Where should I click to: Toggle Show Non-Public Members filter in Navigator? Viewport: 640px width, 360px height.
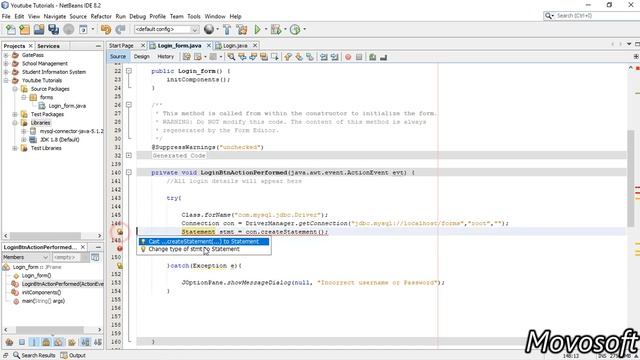tap(47, 342)
